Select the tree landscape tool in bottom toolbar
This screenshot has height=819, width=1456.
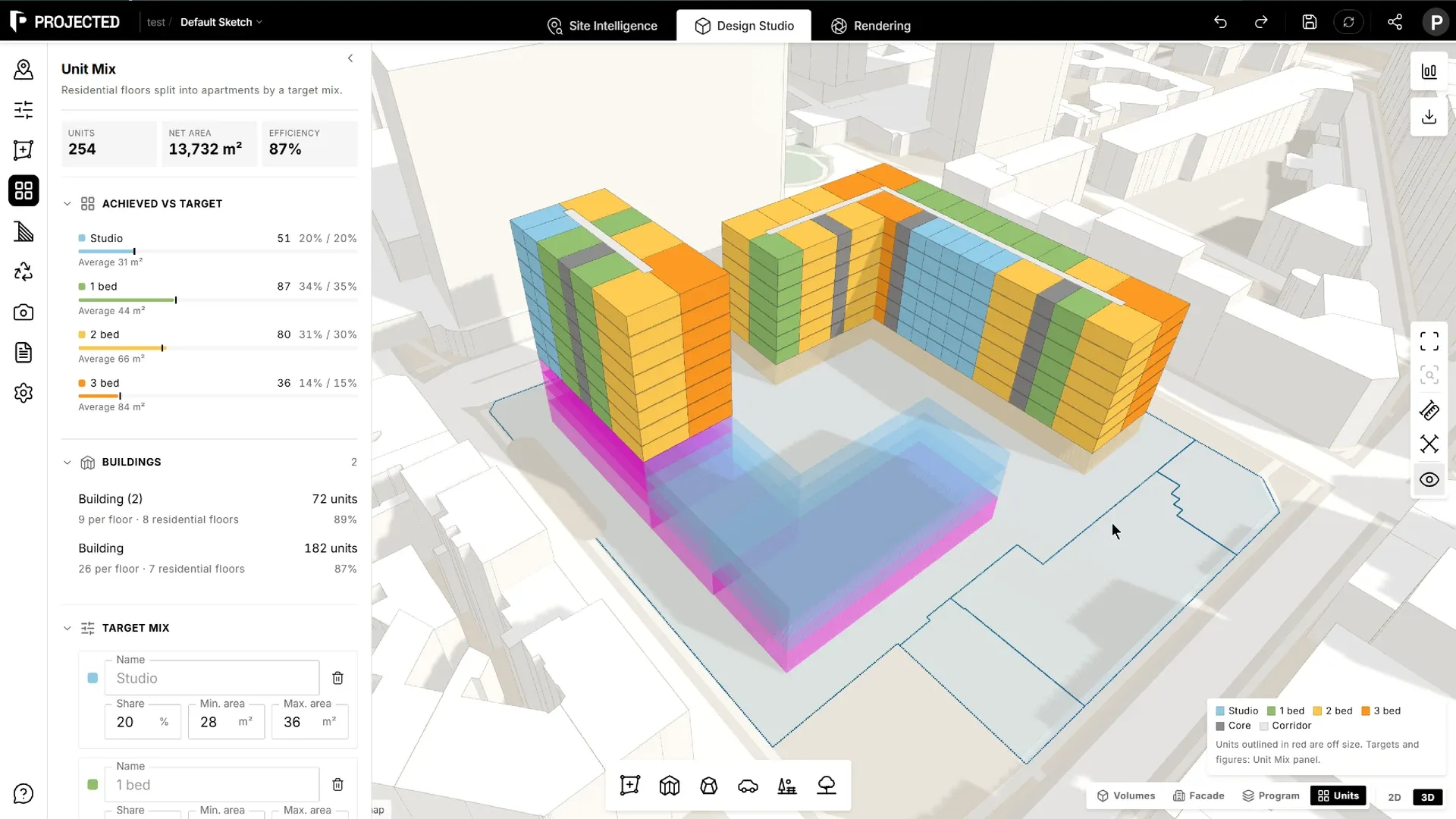(827, 786)
